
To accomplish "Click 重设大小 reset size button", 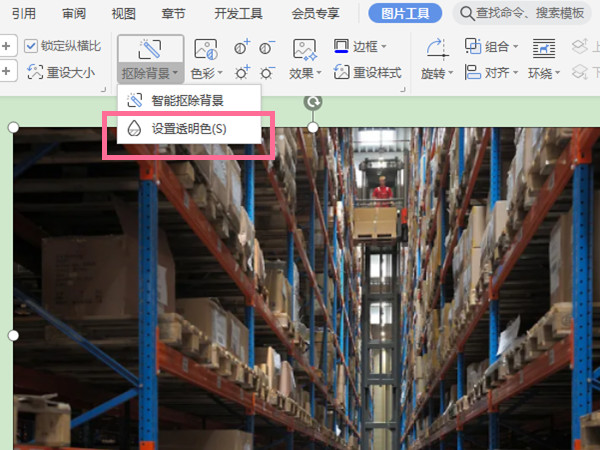I will 61,72.
